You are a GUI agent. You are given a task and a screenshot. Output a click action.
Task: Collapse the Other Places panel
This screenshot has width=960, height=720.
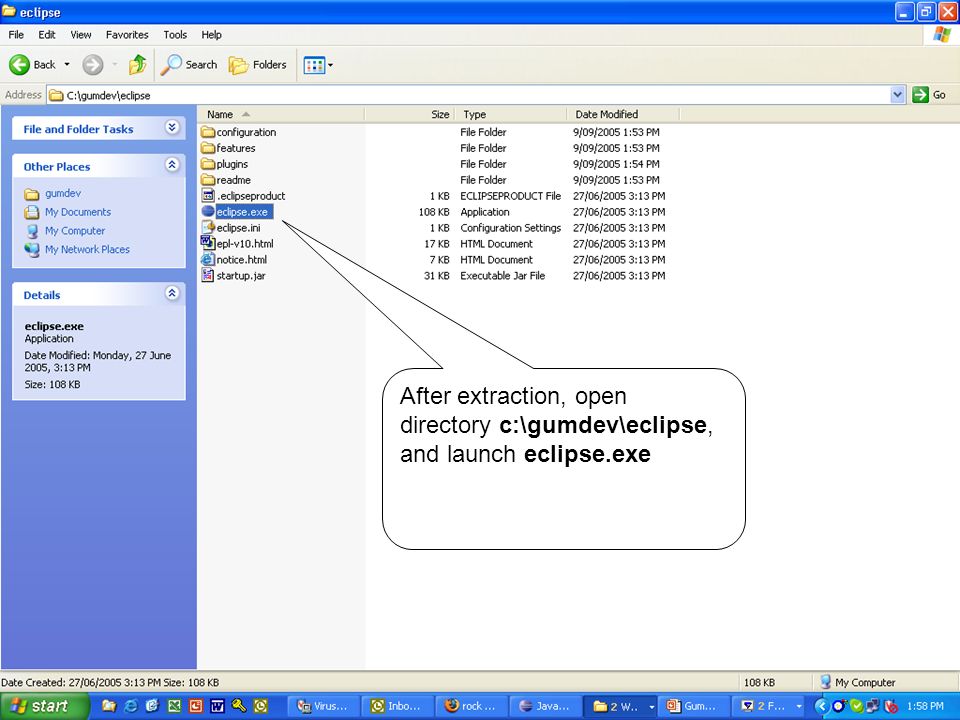pyautogui.click(x=172, y=165)
